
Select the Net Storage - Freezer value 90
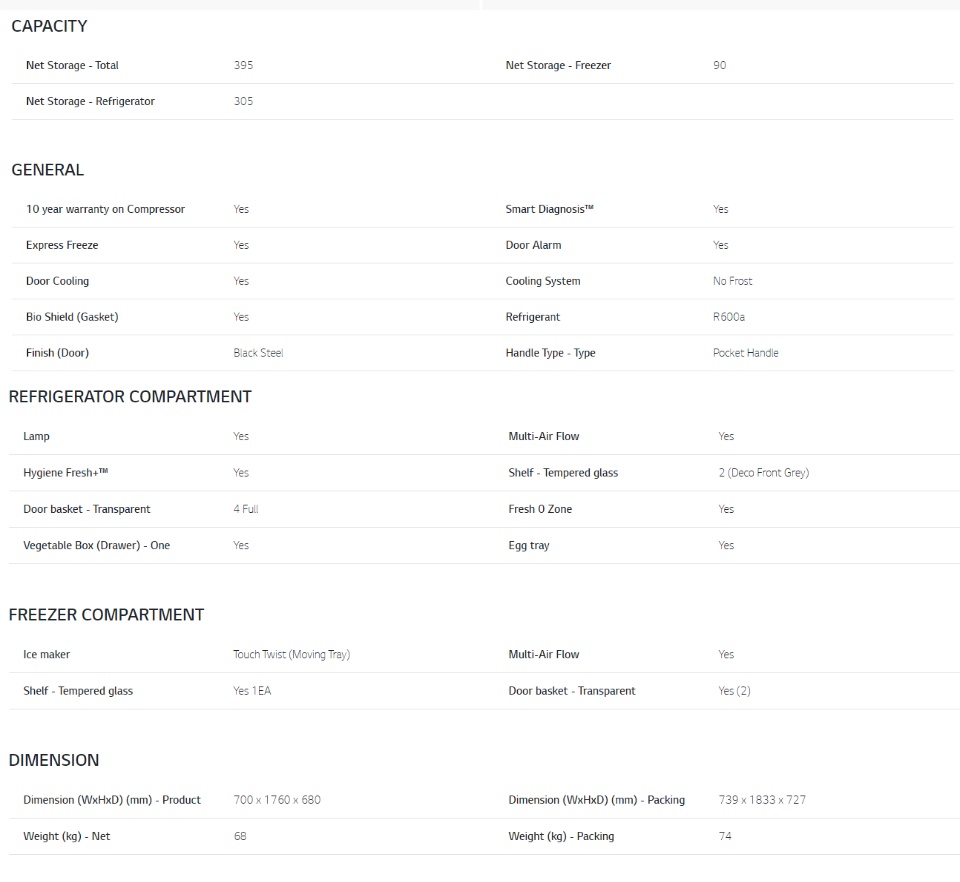719,65
